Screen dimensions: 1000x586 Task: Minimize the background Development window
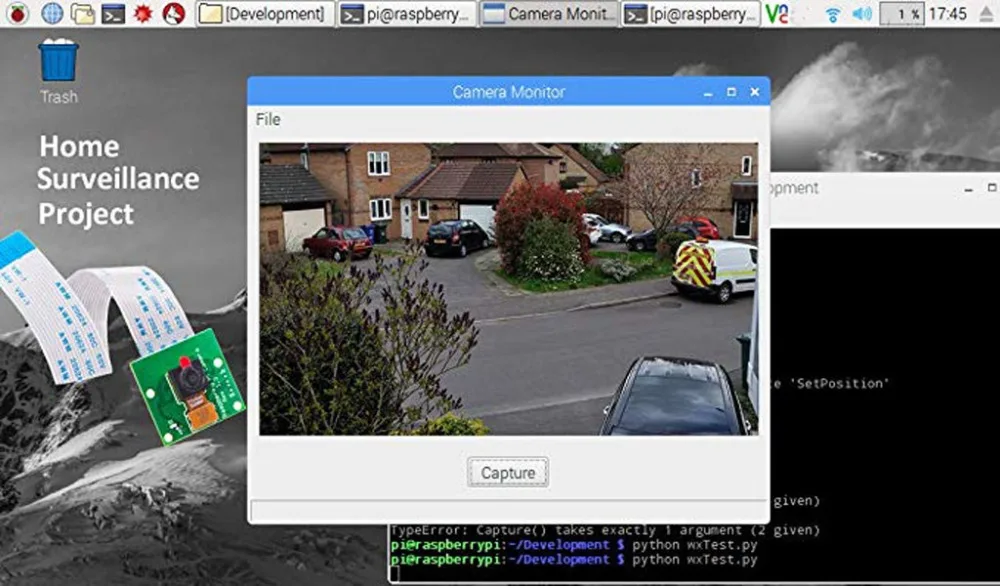pos(969,188)
